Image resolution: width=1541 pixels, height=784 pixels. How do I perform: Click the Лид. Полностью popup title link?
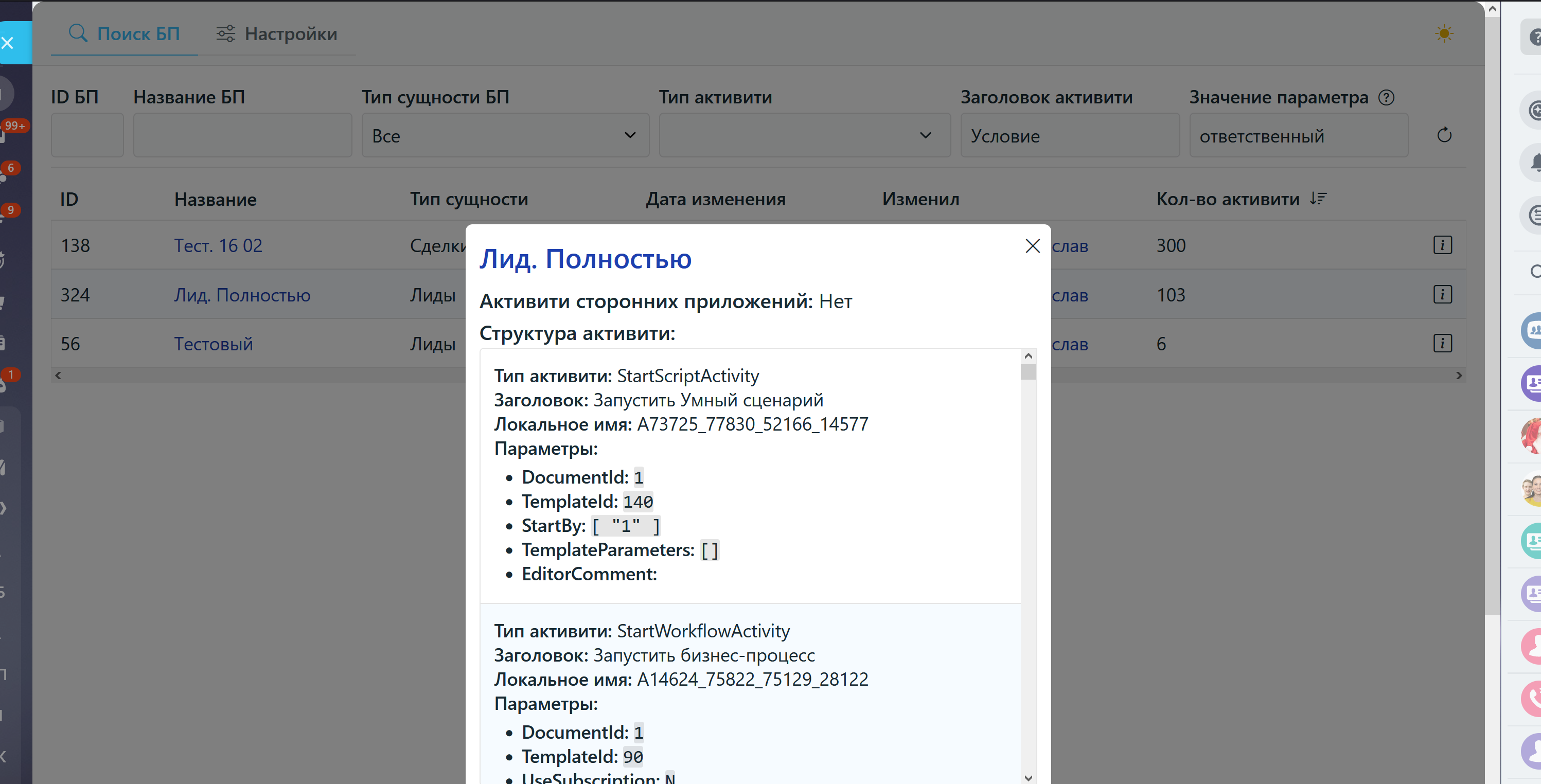coord(585,259)
